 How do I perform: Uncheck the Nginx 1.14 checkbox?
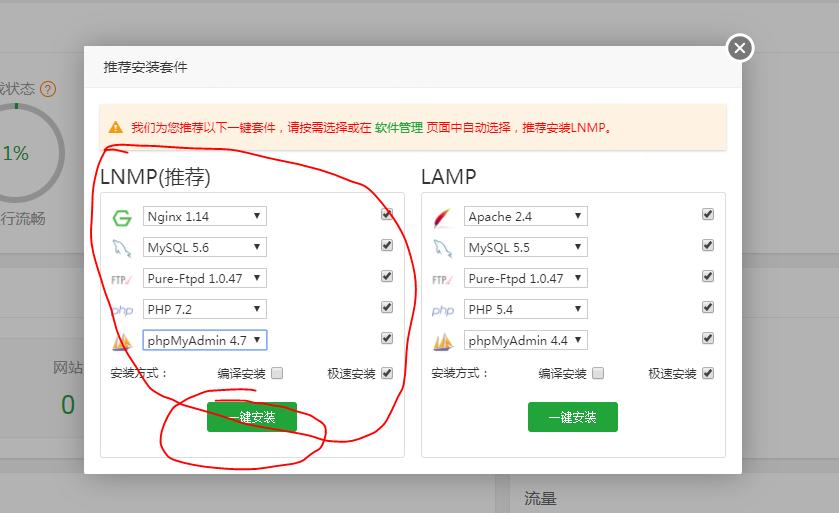tap(387, 215)
